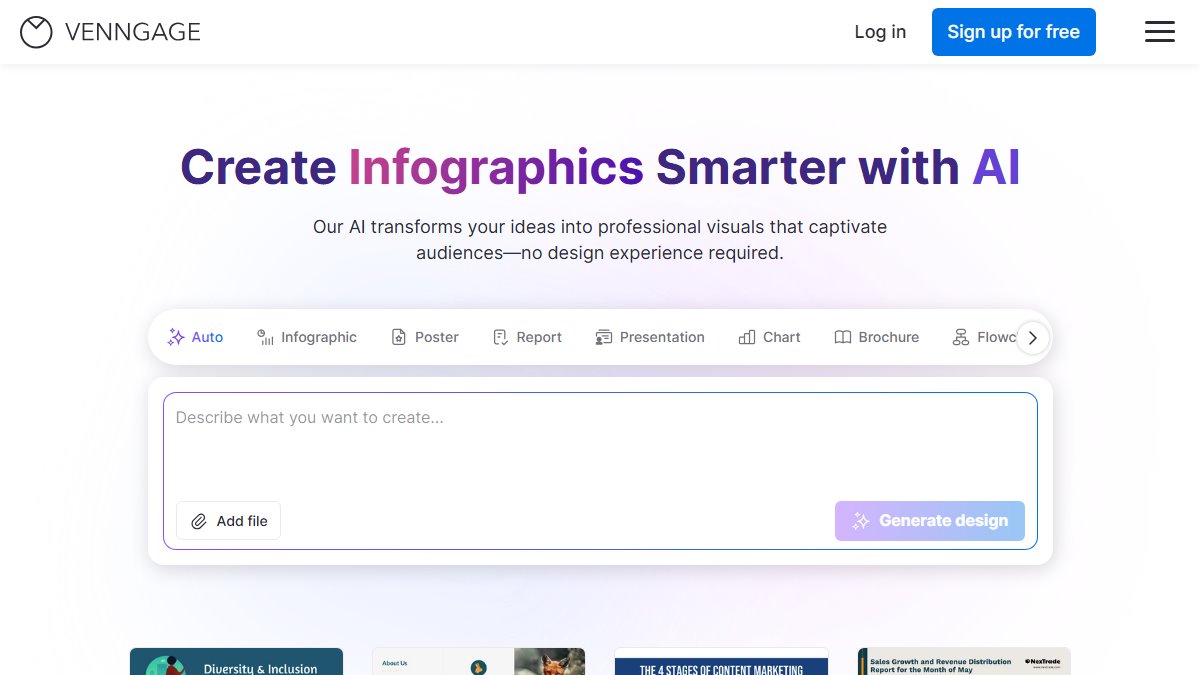Click the Sign up for free button
The width and height of the screenshot is (1200, 675).
pos(1014,32)
